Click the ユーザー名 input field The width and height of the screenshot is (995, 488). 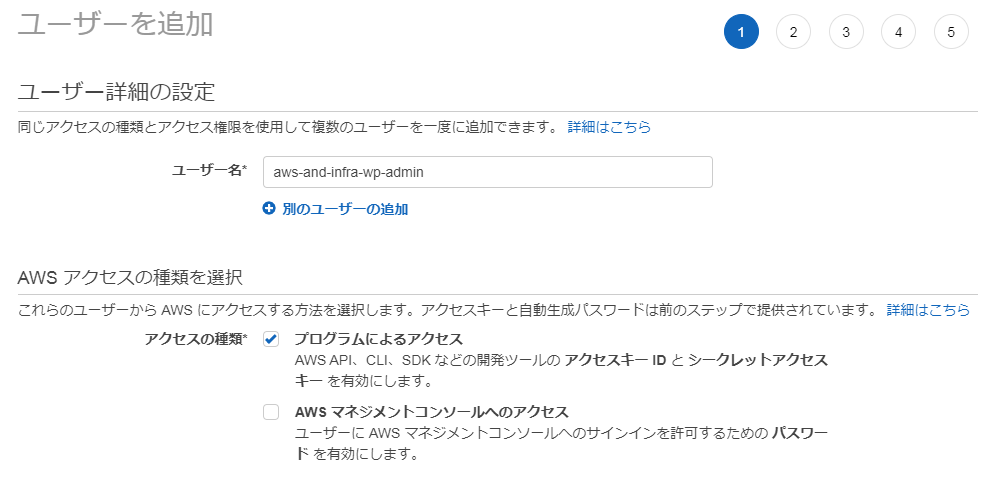click(487, 172)
